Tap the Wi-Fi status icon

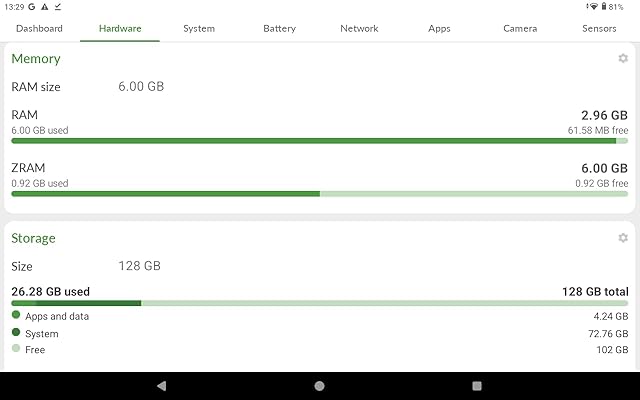click(593, 7)
